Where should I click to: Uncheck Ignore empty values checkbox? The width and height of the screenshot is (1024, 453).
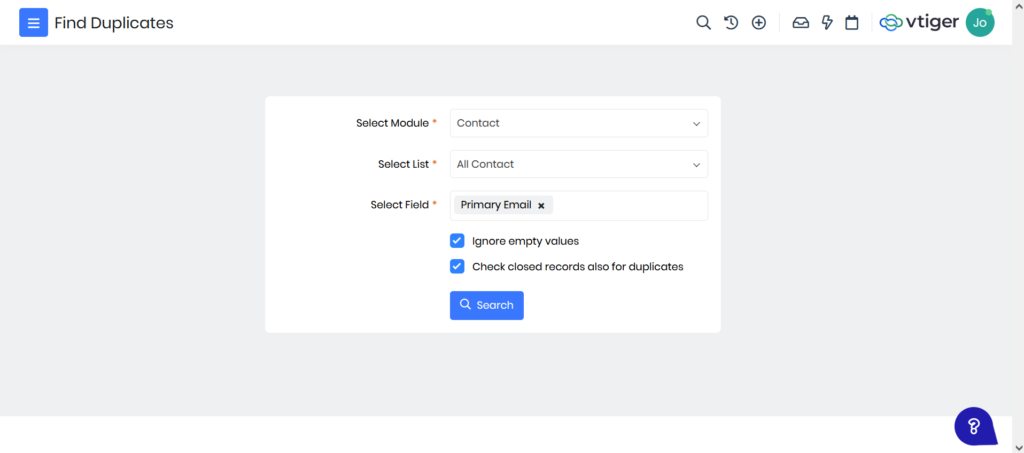457,241
